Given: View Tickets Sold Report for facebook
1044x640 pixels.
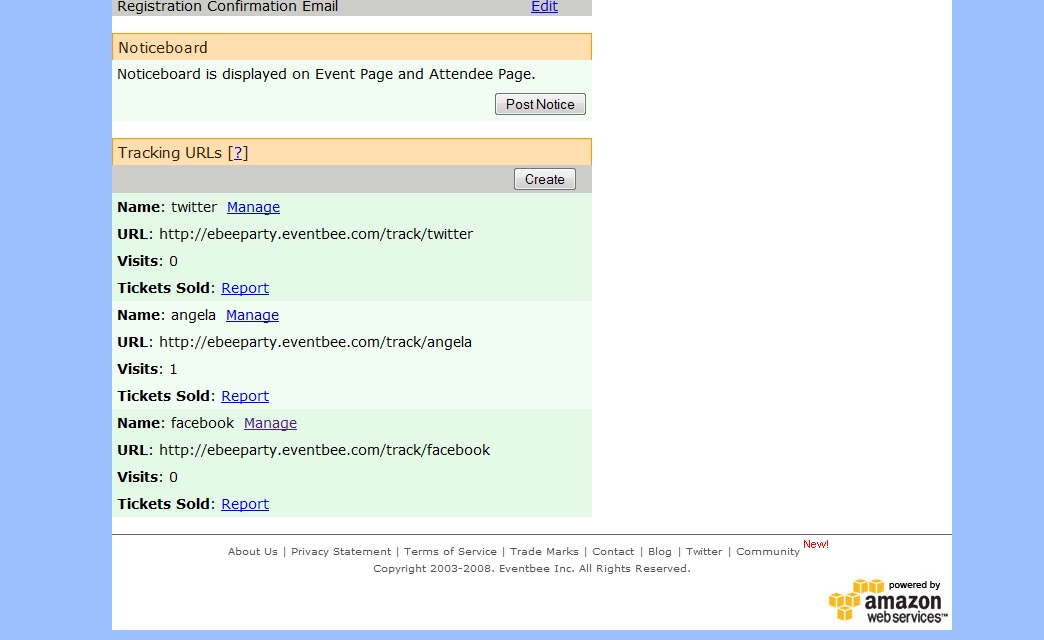Looking at the screenshot, I should pos(245,503).
